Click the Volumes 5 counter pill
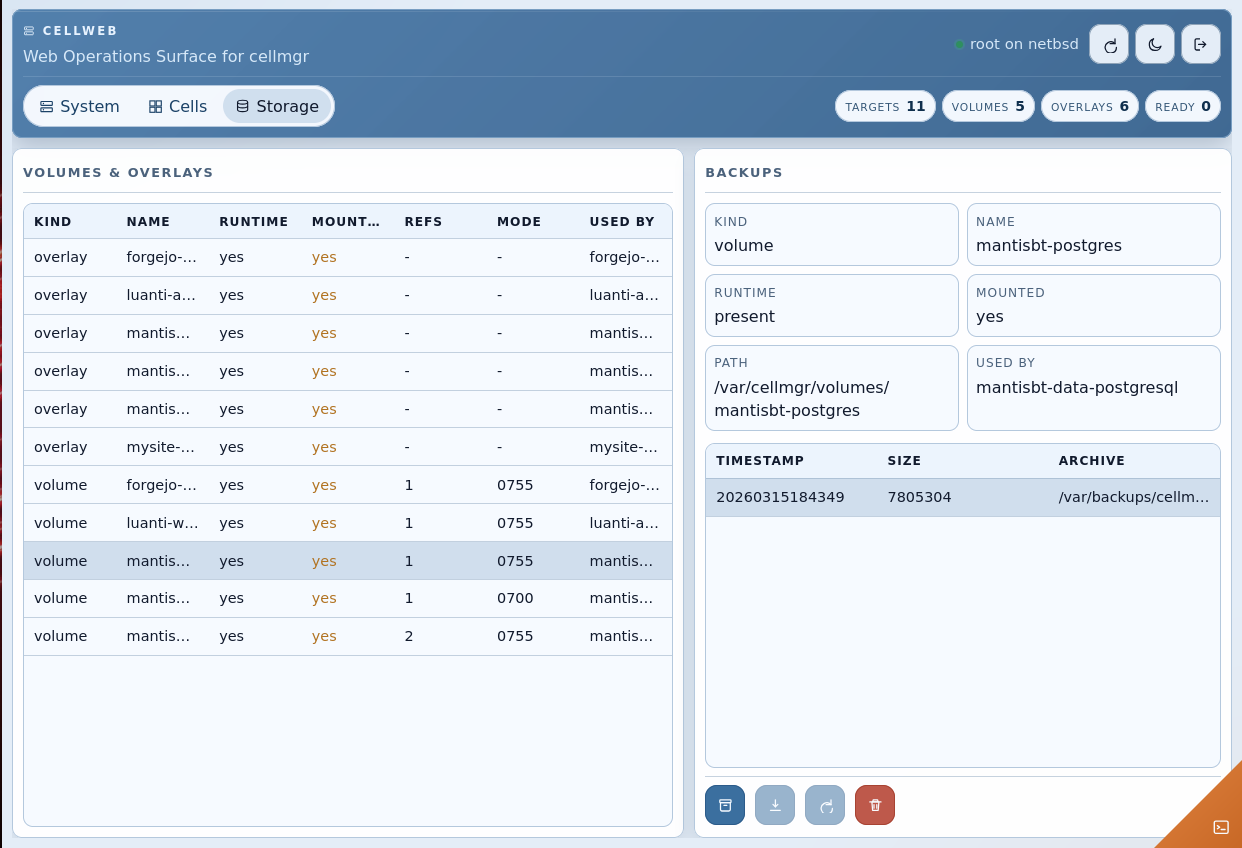The image size is (1242, 848). click(x=988, y=106)
